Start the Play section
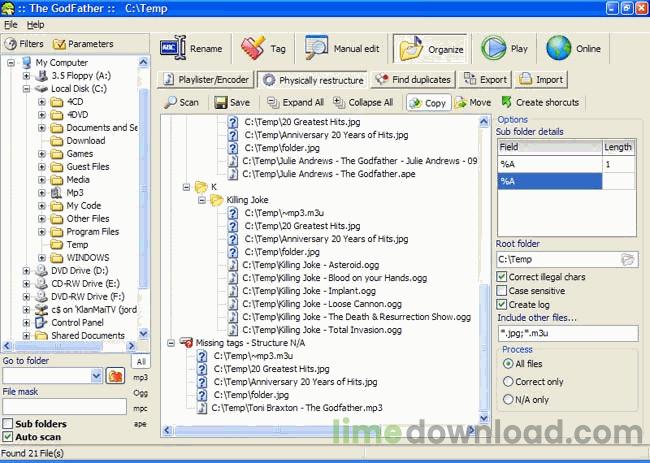The image size is (650, 463). coord(505,48)
